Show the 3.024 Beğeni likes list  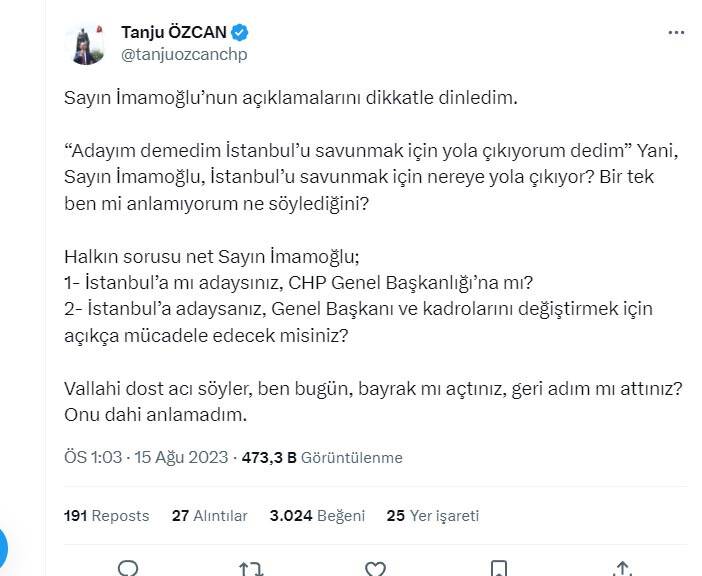pyautogui.click(x=317, y=516)
